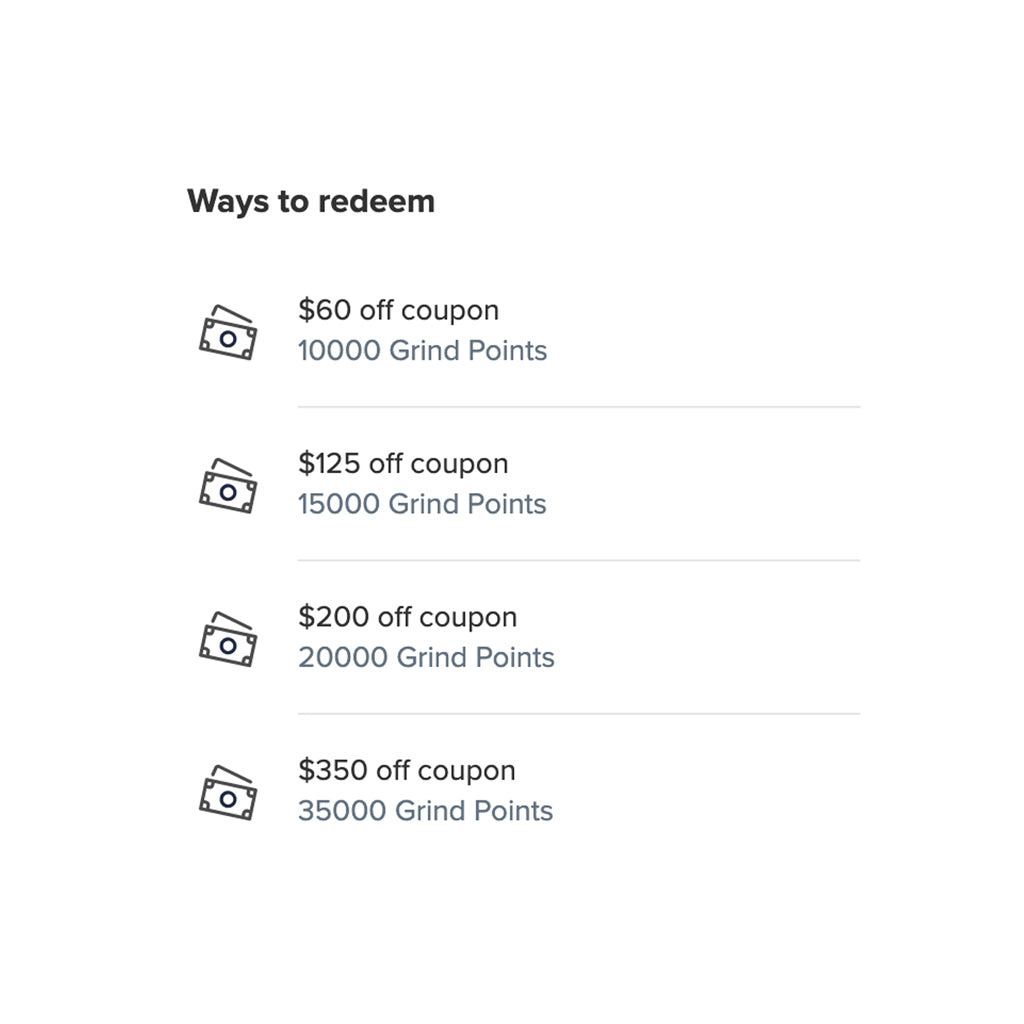Click the cash icon beside $125 off coupon
Image resolution: width=1024 pixels, height=1024 pixels.
[x=228, y=486]
